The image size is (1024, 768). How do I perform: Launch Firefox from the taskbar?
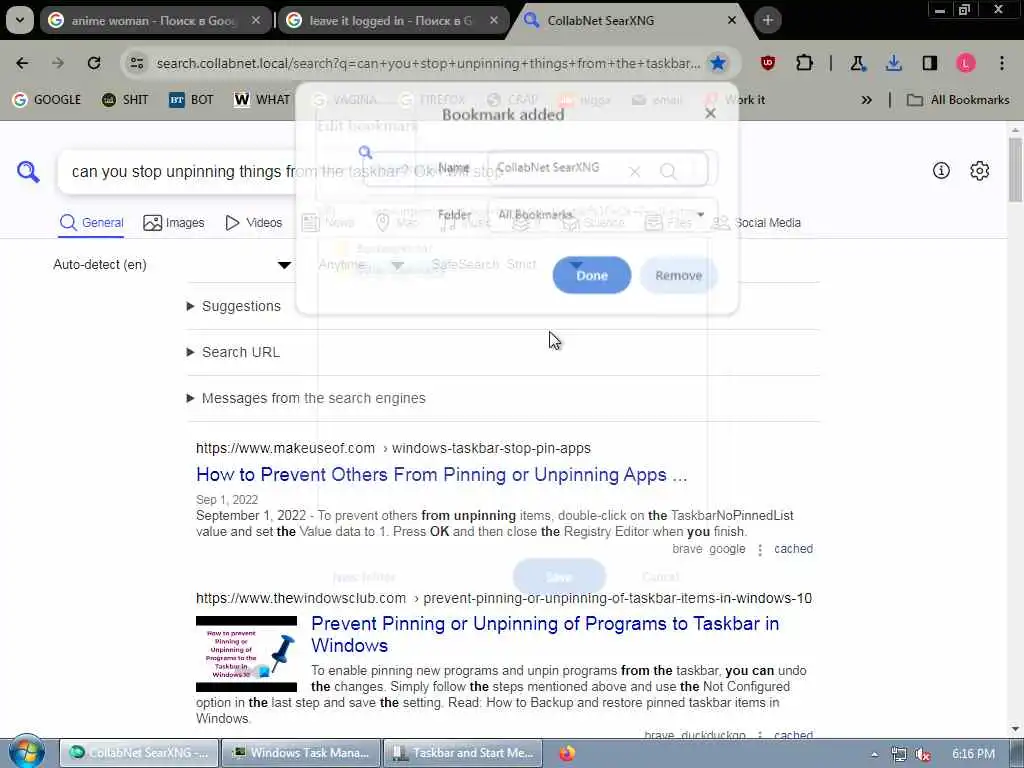(567, 753)
